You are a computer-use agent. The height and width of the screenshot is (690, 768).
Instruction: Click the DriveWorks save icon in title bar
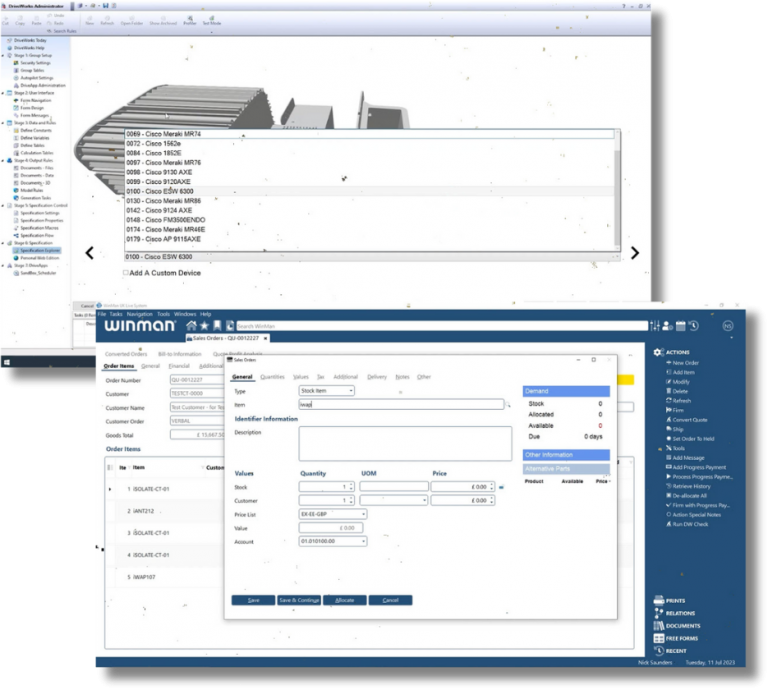105,6
